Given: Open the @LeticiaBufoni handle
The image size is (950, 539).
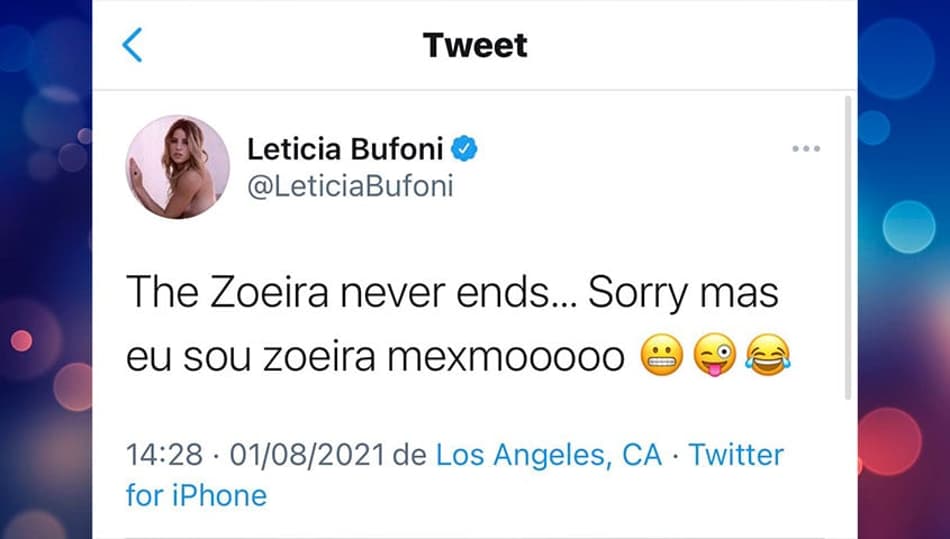Looking at the screenshot, I should tap(350, 186).
